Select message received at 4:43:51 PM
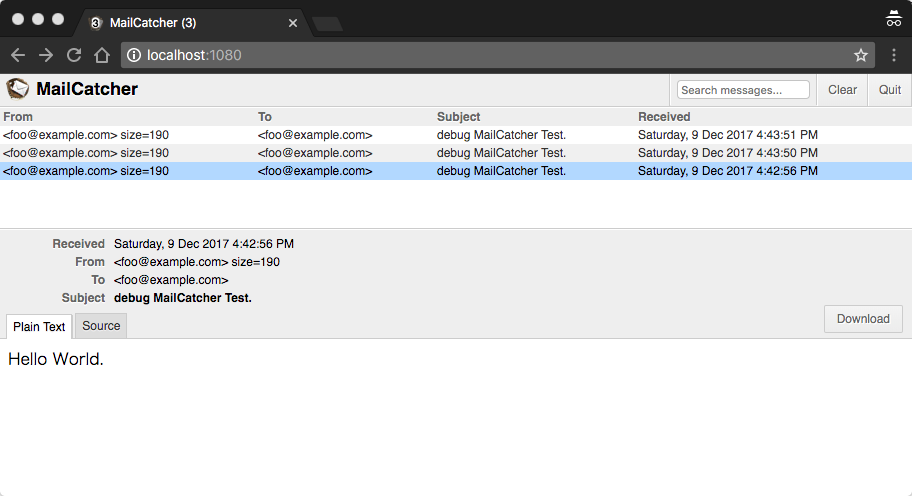 coord(456,135)
